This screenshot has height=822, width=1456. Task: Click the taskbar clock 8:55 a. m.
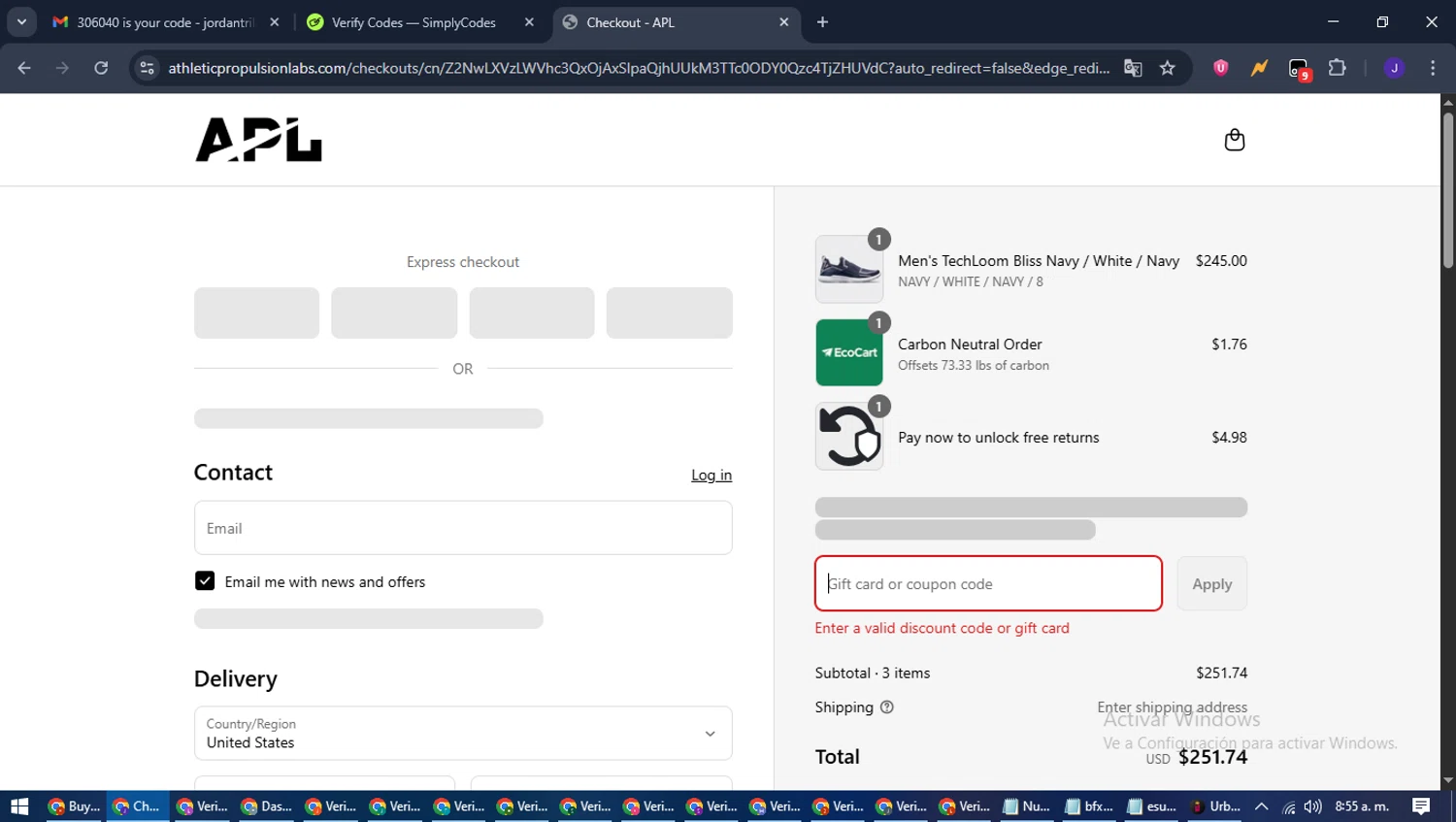click(1362, 806)
